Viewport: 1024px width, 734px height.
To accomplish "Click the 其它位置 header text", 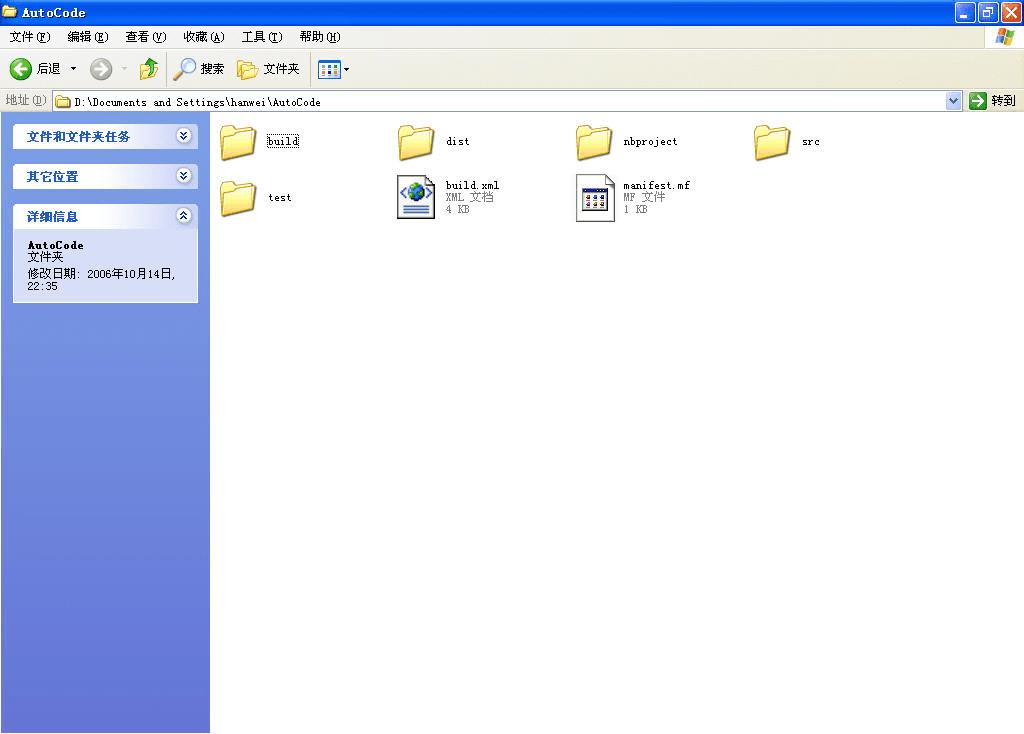I will (x=52, y=176).
